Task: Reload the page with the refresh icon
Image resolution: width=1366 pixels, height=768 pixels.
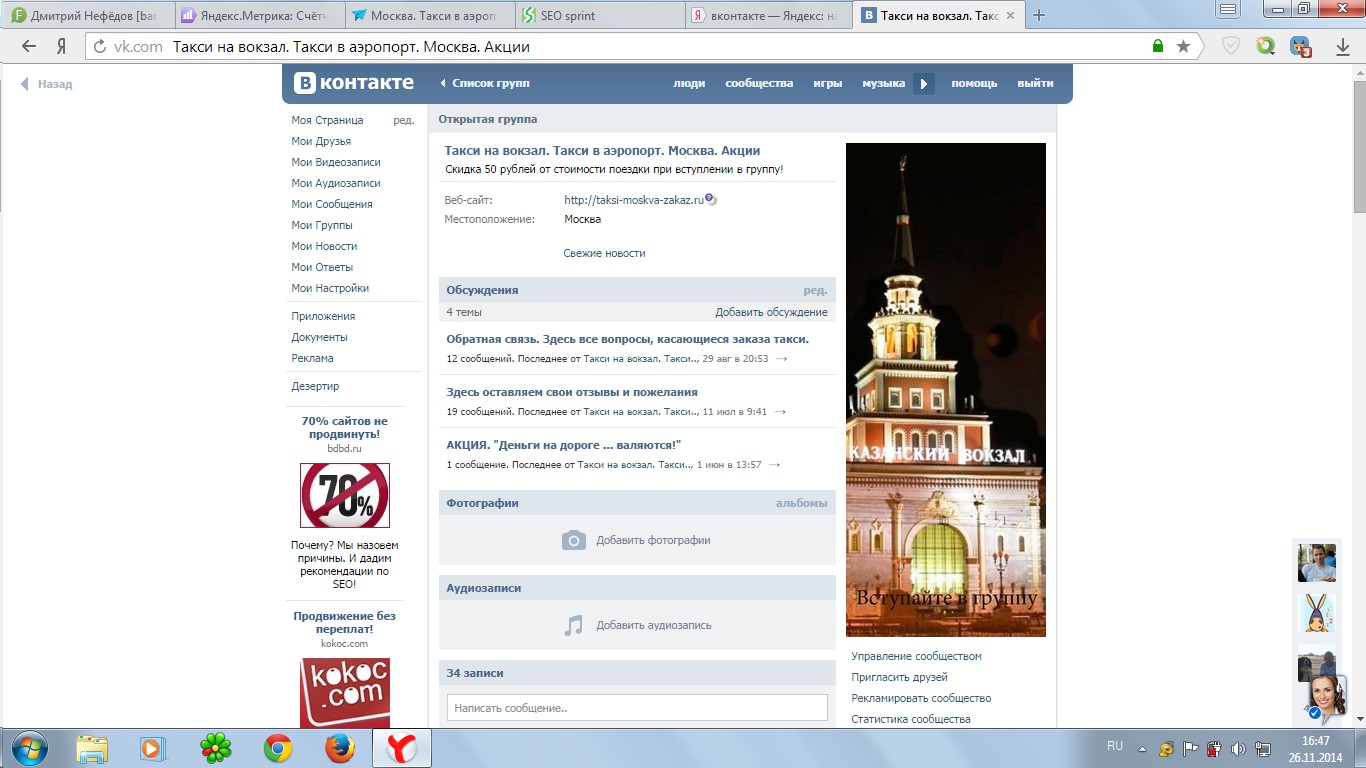Action: 99,46
